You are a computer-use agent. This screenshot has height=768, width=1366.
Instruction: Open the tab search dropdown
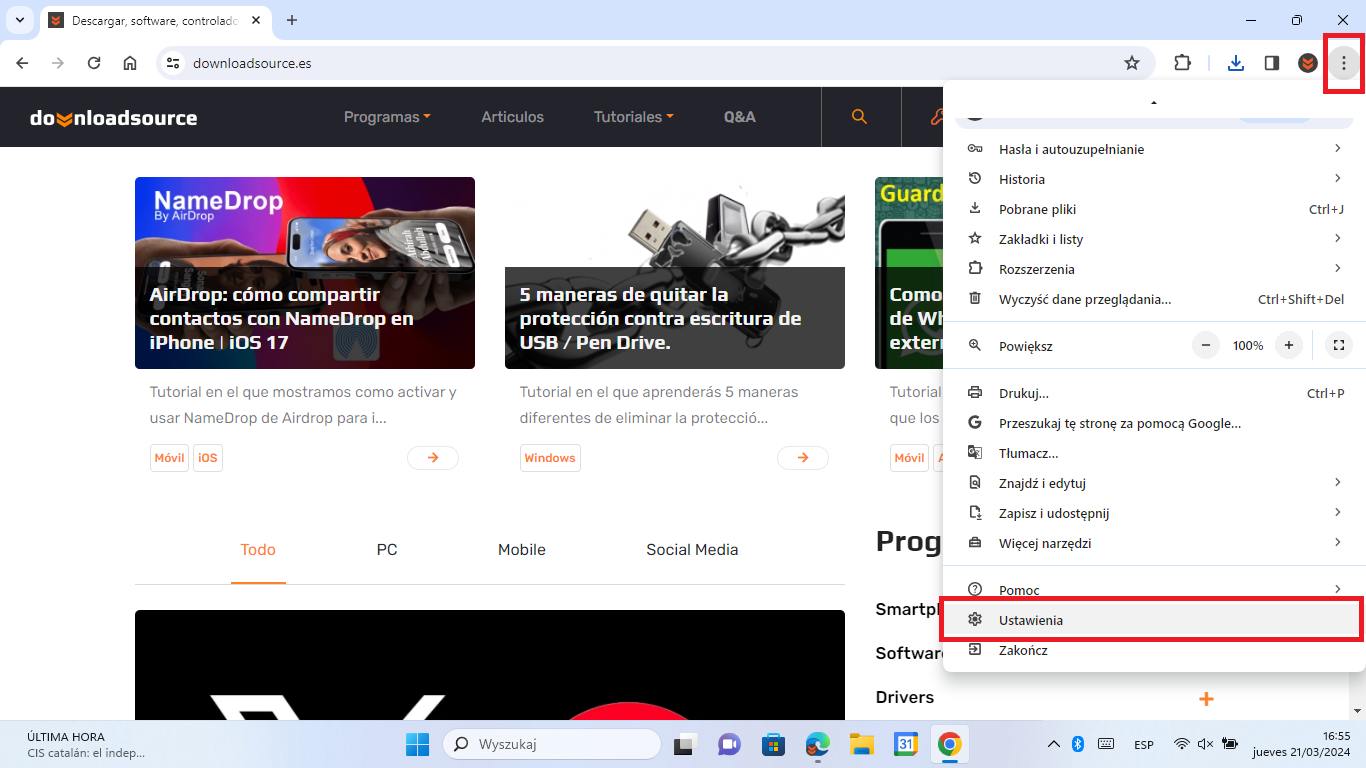[19, 20]
